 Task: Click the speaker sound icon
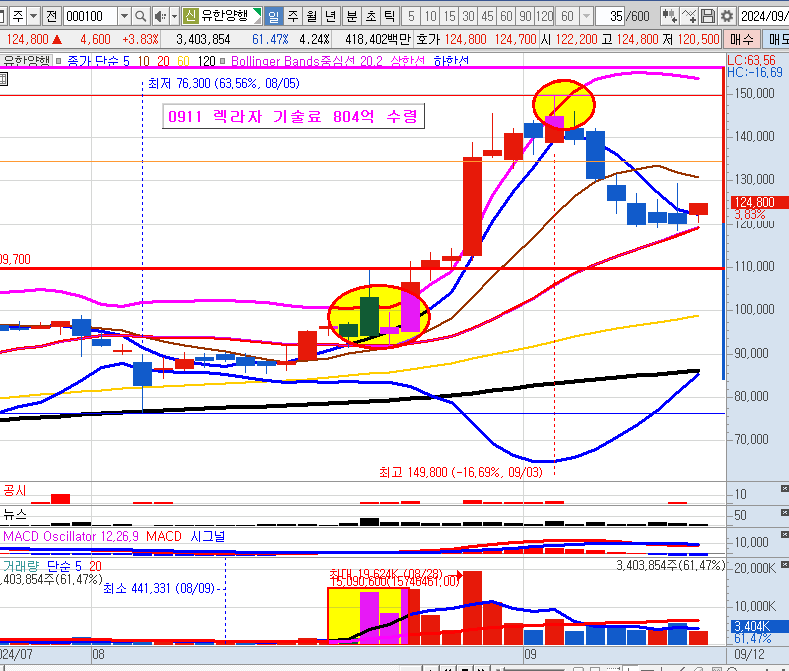coord(159,16)
